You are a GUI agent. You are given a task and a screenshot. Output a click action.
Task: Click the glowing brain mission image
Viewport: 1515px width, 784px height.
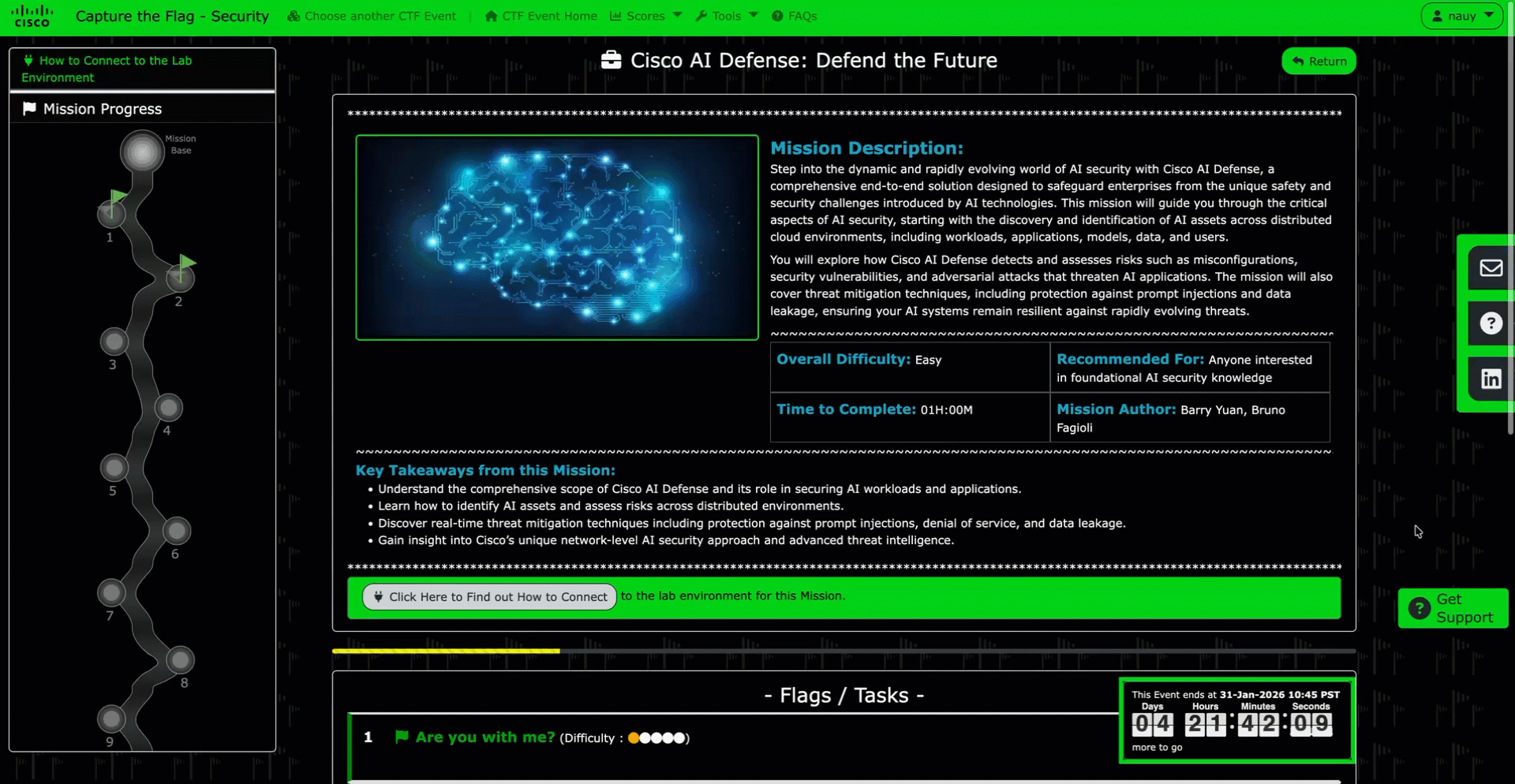coord(557,237)
